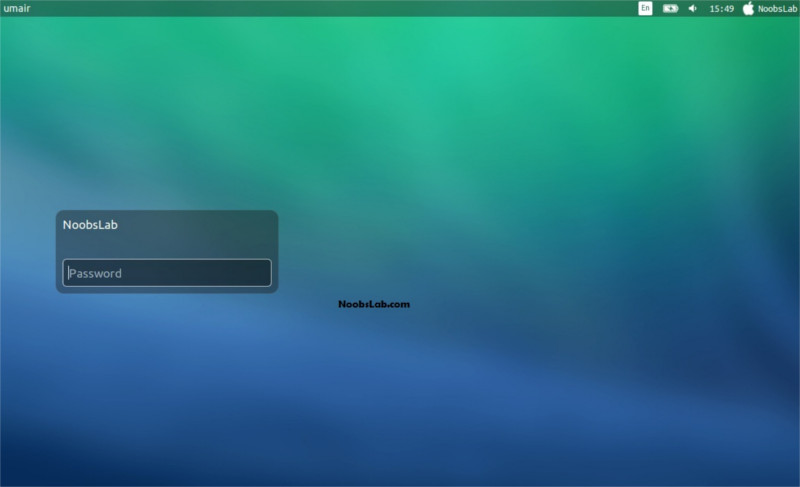800x487 pixels.
Task: Show the volume slider from speaker icon
Action: pyautogui.click(x=693, y=8)
